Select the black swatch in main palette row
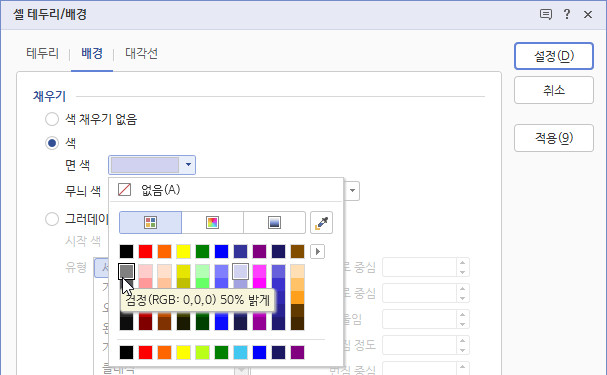Viewport: 607px width, 375px height. tap(127, 252)
